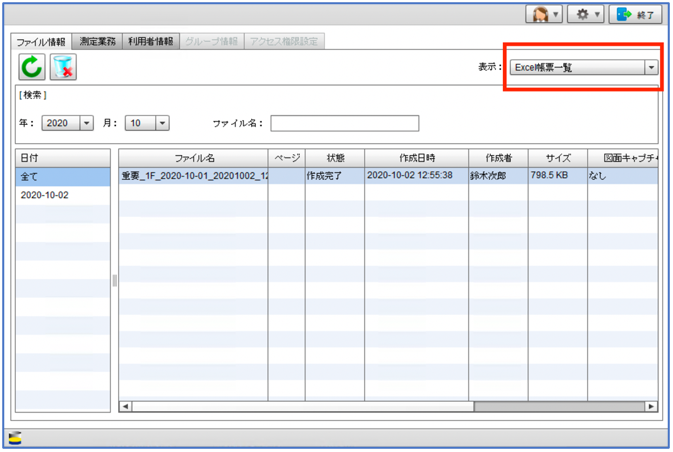Click the green refresh icon

click(x=32, y=68)
